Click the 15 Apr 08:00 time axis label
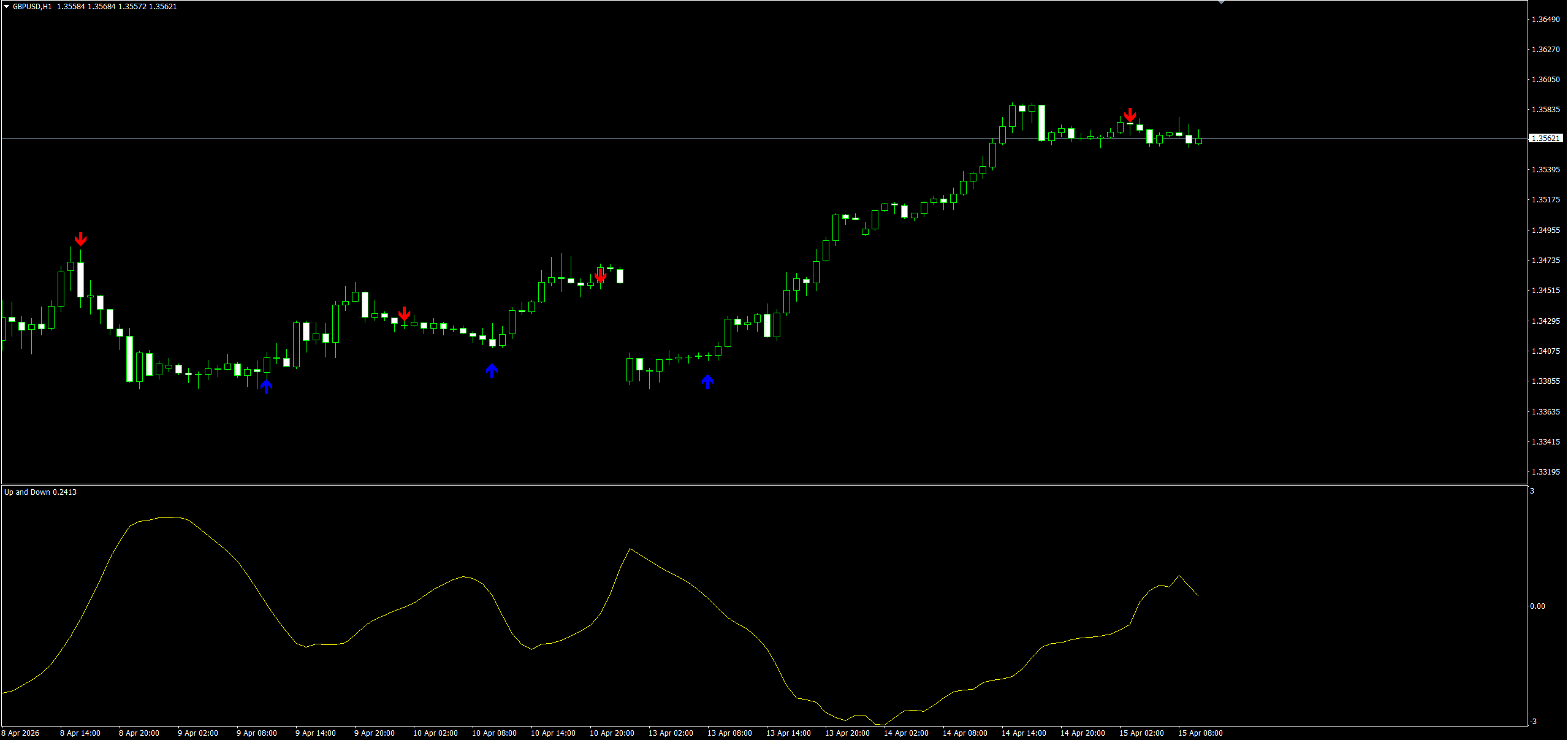The width and height of the screenshot is (1568, 740). pyautogui.click(x=1200, y=733)
